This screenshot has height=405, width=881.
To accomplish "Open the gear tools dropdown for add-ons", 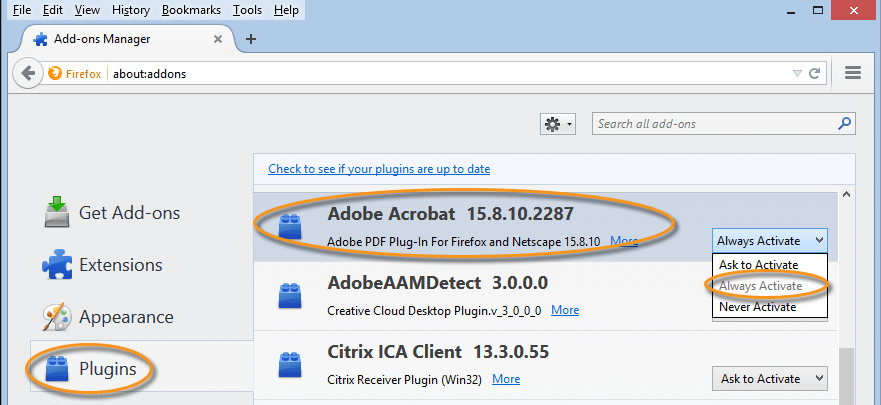I will (x=558, y=124).
